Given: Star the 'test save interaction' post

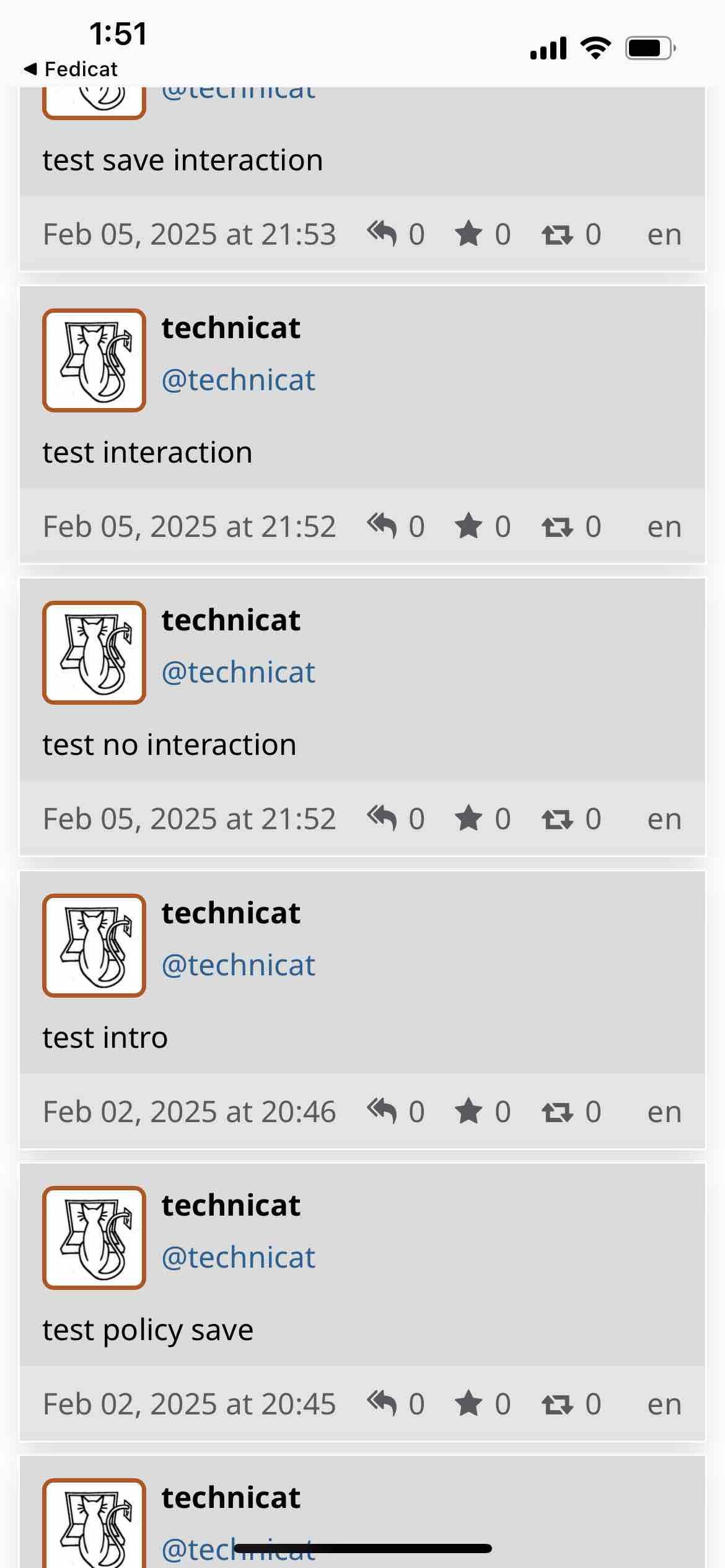Looking at the screenshot, I should [x=468, y=234].
